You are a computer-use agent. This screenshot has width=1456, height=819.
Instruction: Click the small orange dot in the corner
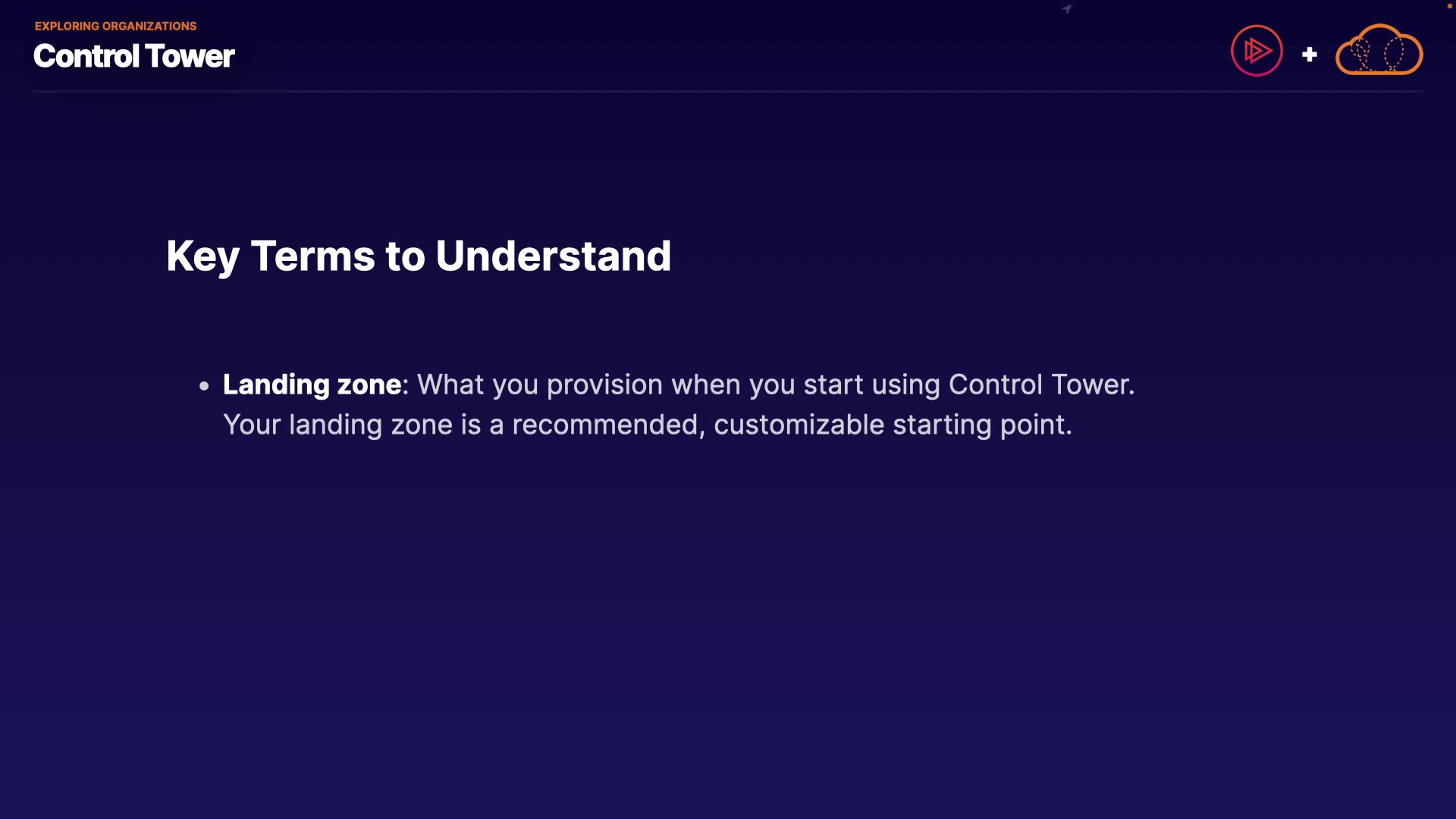coord(1449,6)
